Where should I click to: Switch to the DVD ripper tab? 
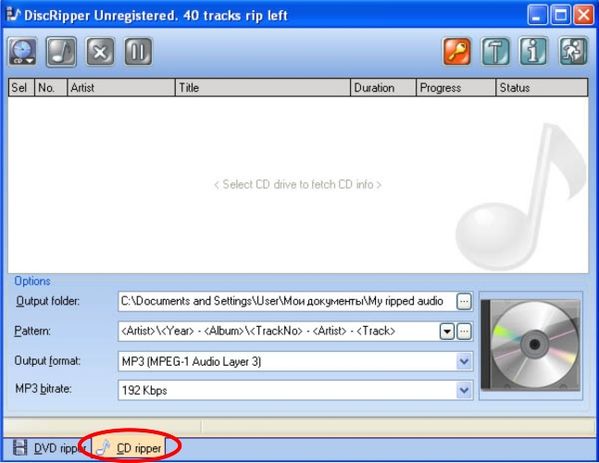tap(49, 448)
